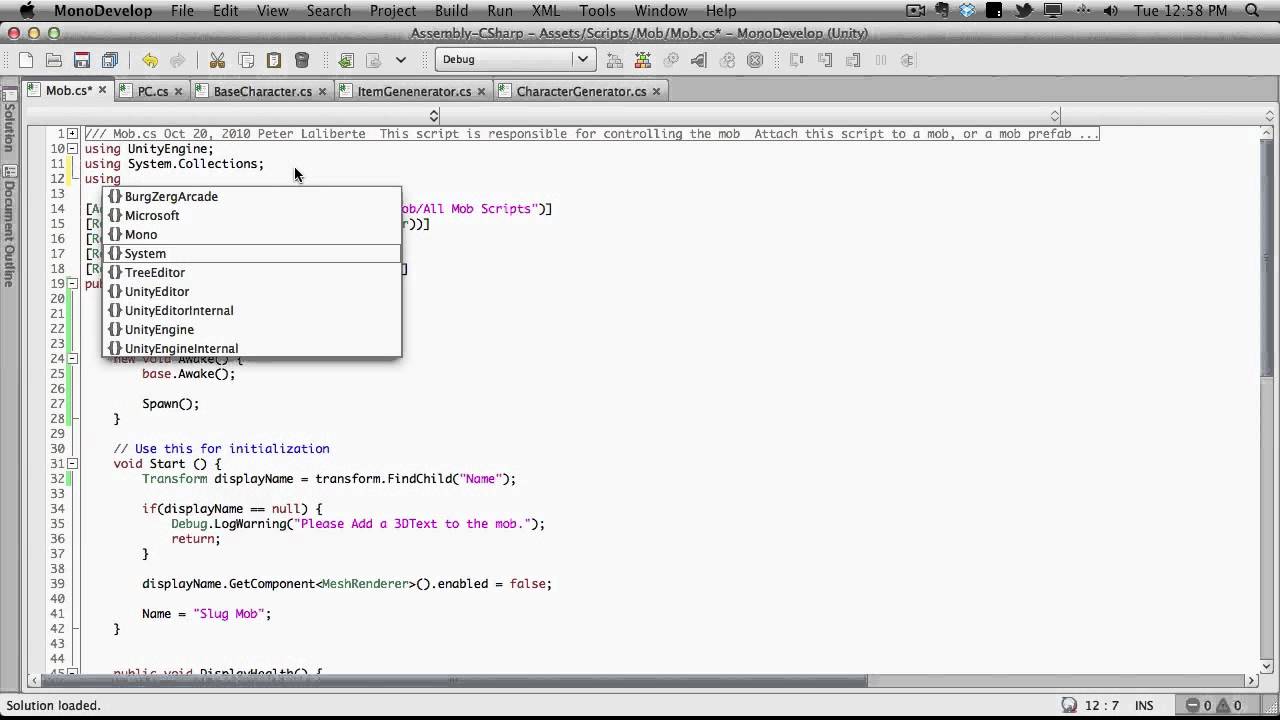The image size is (1280, 720).
Task: Open the Build menu
Action: pos(451,11)
